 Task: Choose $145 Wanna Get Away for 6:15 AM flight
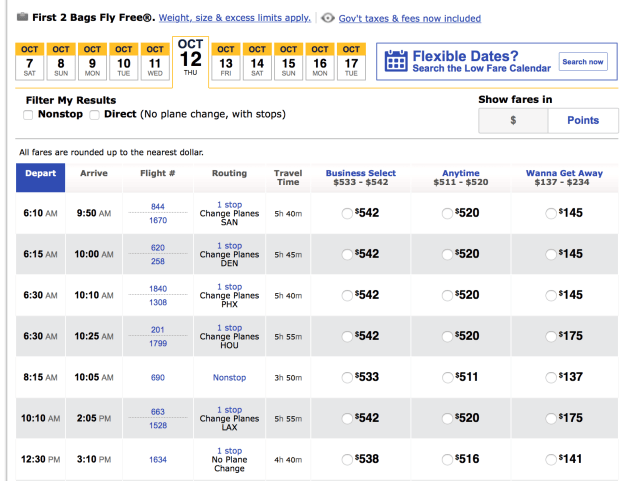tap(551, 255)
